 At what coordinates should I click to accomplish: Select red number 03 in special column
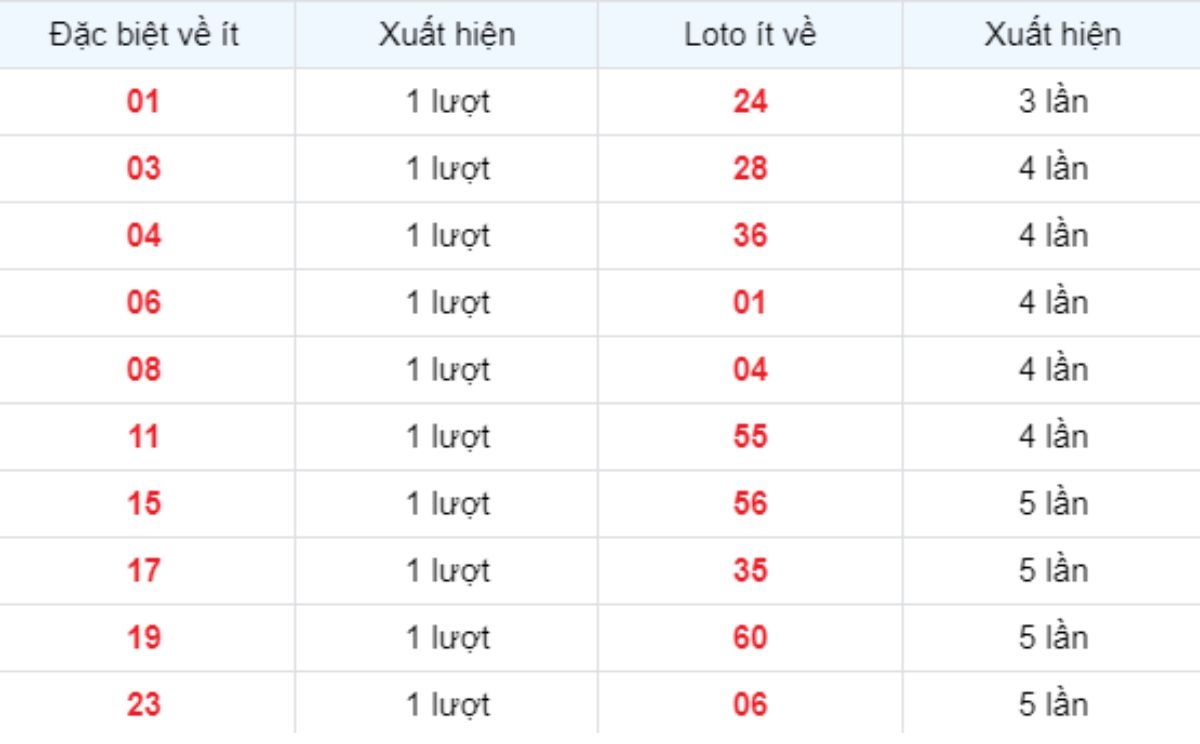[x=144, y=168]
